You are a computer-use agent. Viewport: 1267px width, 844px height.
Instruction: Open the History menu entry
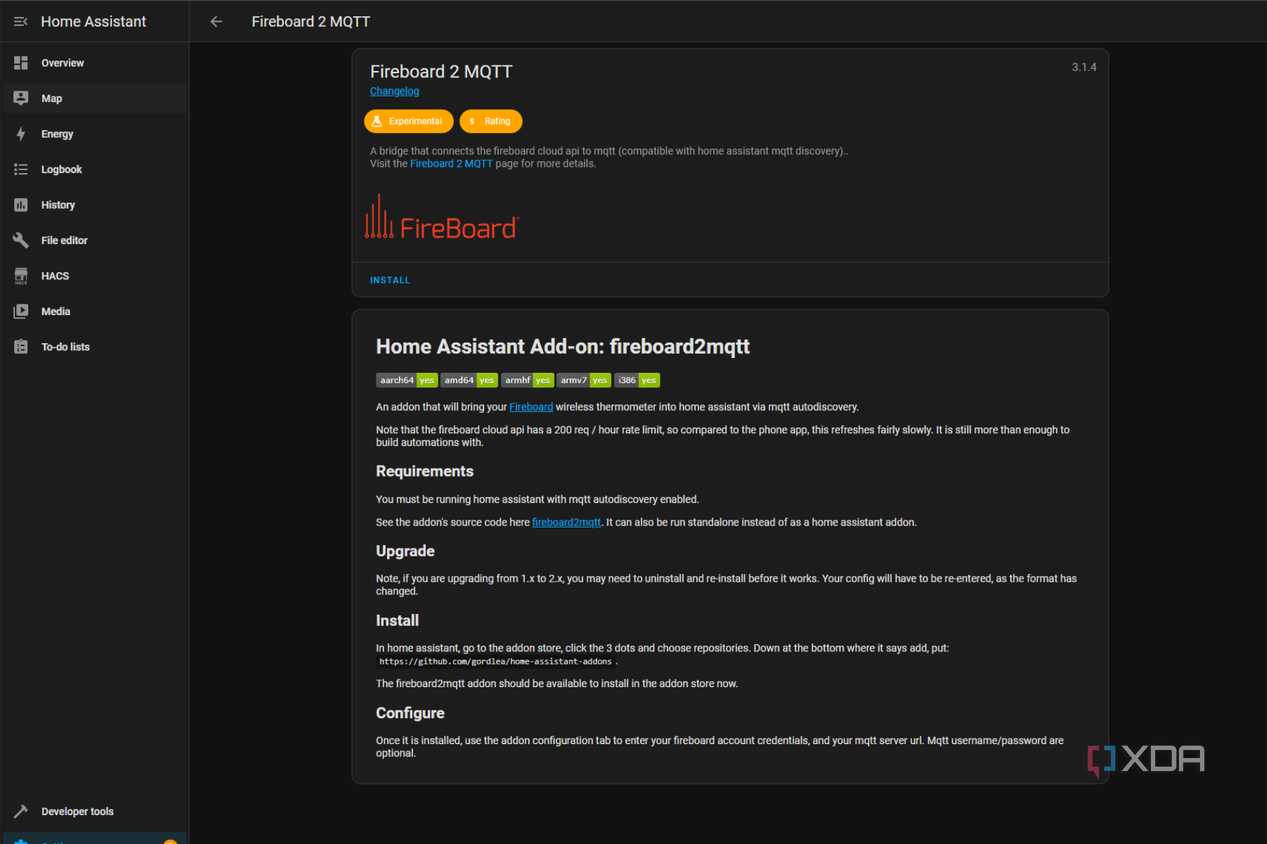point(94,205)
